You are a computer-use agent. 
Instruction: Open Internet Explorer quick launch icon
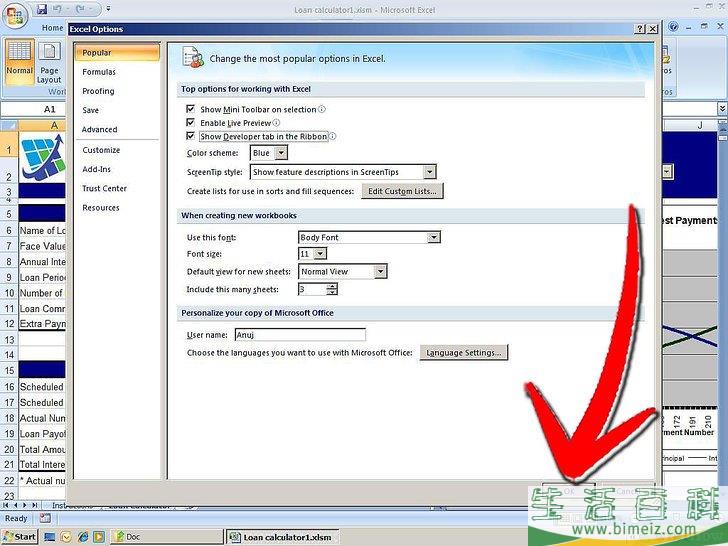pos(83,537)
